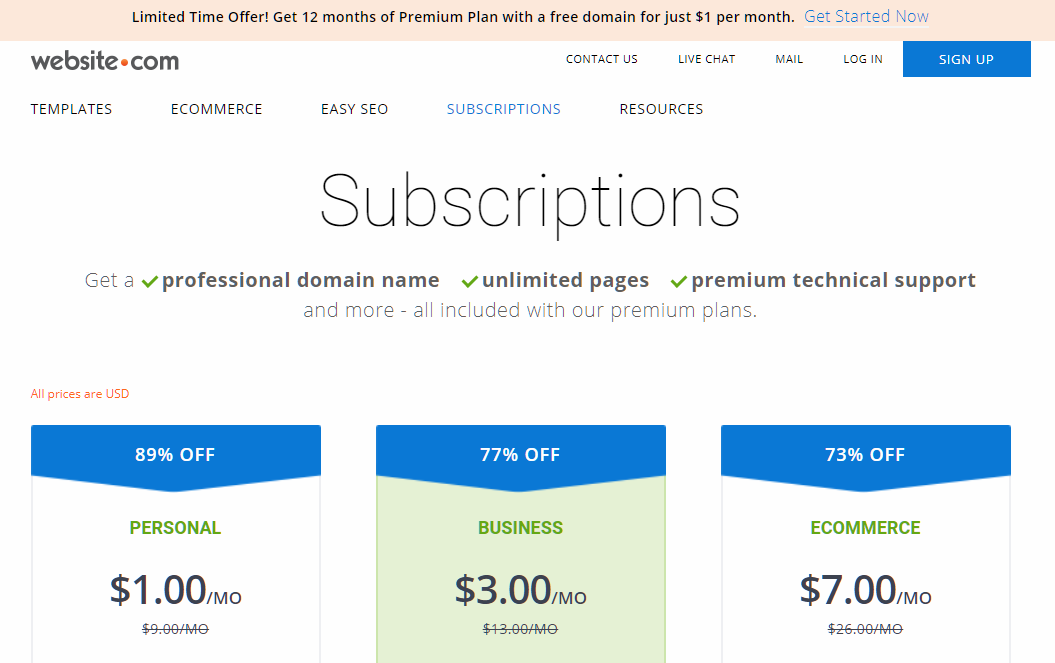1055x663 pixels.
Task: Open the Templates menu
Action: click(71, 109)
